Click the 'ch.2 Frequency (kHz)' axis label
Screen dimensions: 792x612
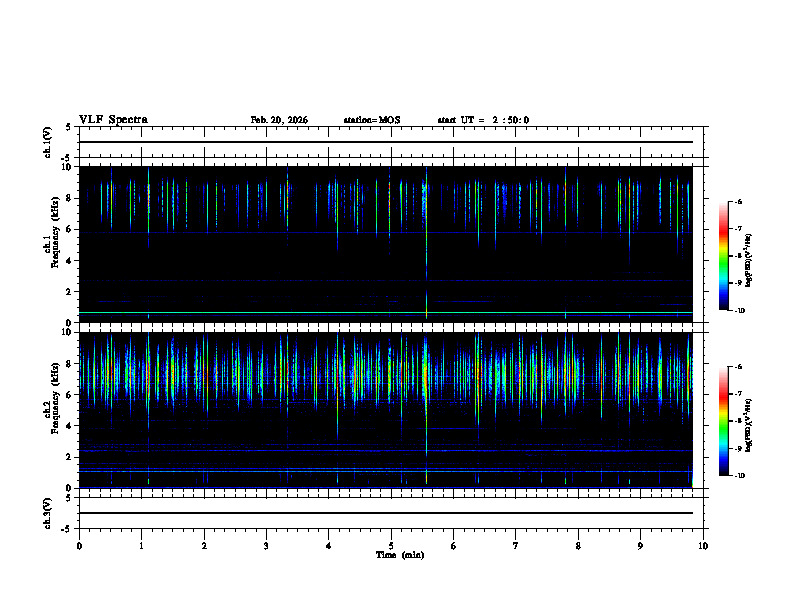(52, 398)
